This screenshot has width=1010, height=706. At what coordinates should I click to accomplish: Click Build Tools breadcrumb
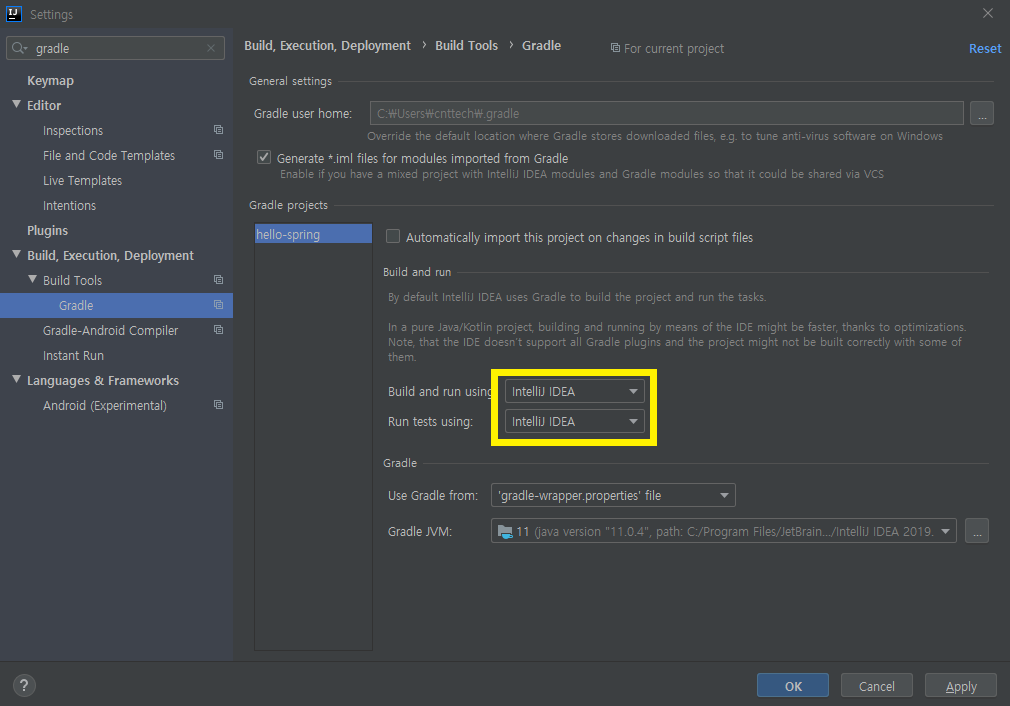pyautogui.click(x=466, y=46)
